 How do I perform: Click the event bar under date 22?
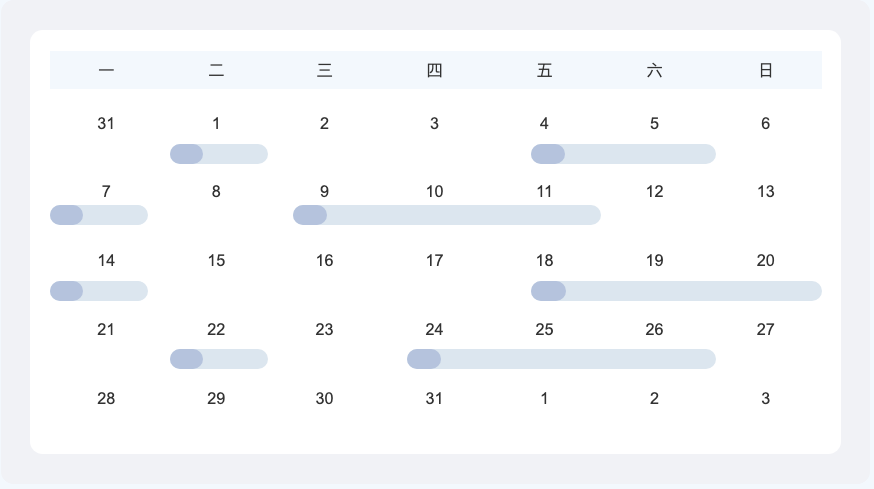218,359
